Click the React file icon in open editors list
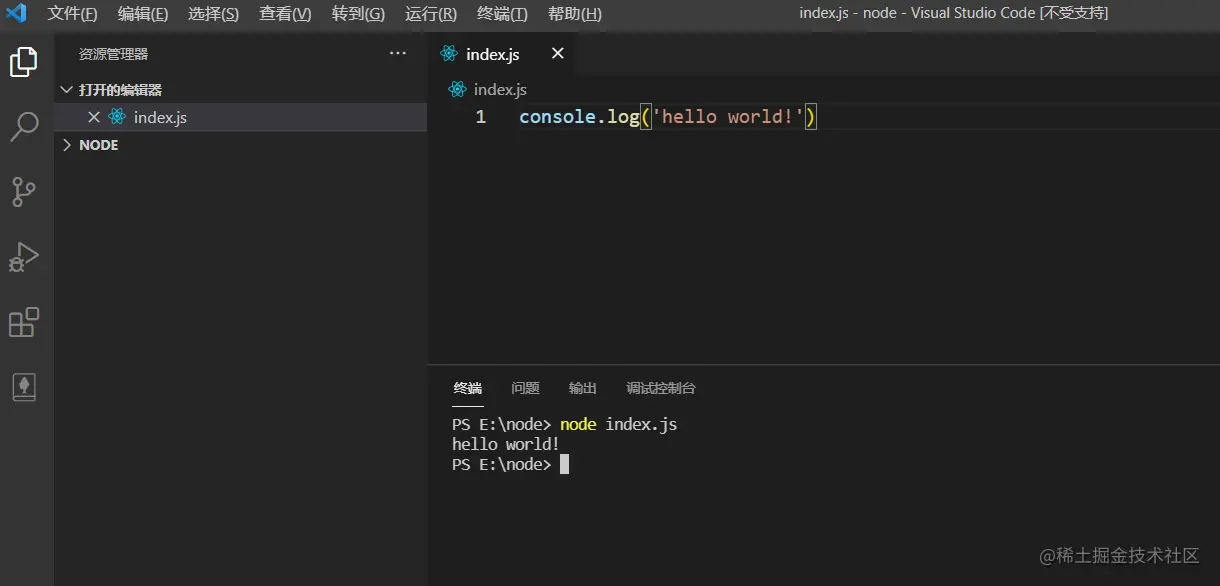Image resolution: width=1220 pixels, height=586 pixels. [117, 117]
